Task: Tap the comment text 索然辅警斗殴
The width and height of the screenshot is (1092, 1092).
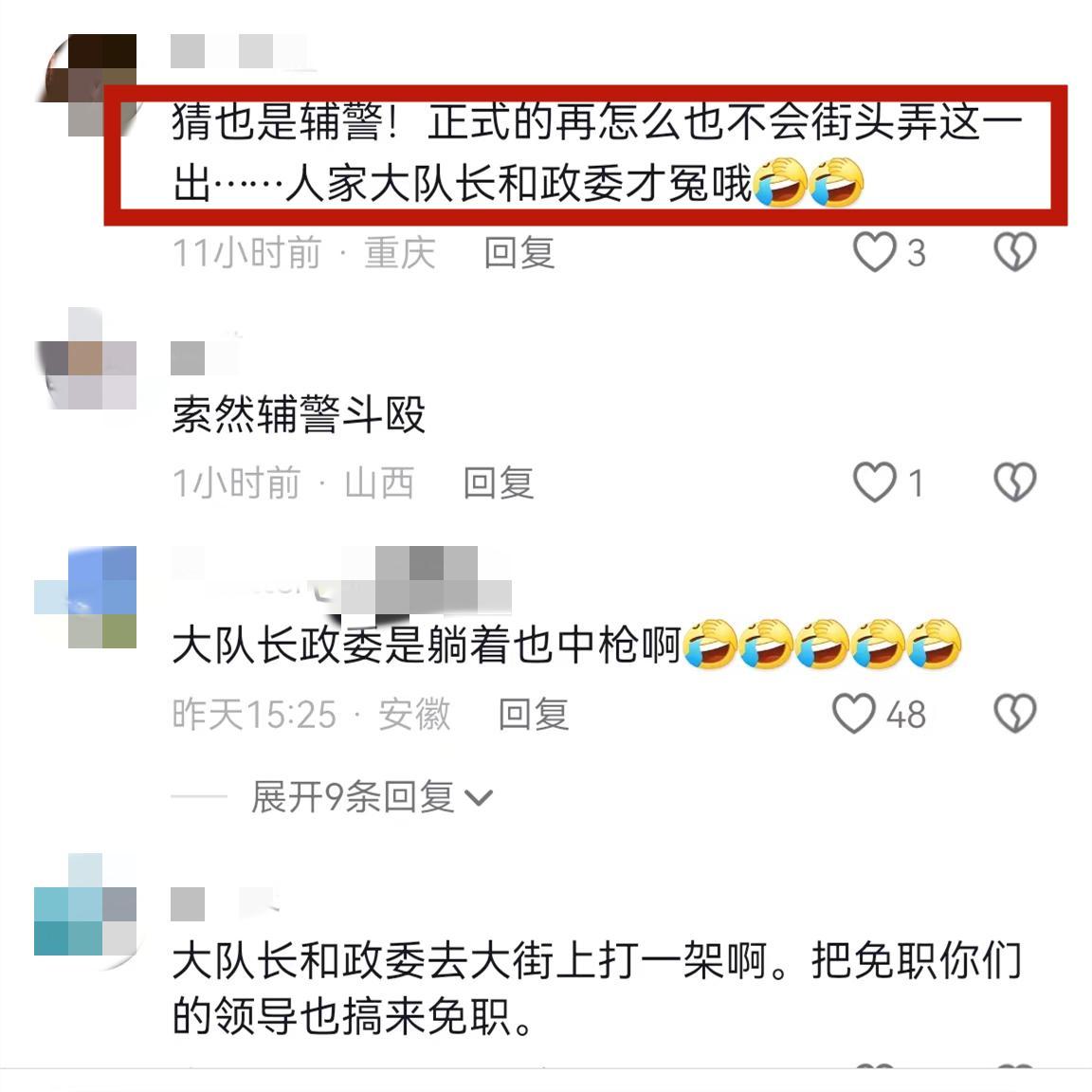Action: pyautogui.click(x=298, y=414)
